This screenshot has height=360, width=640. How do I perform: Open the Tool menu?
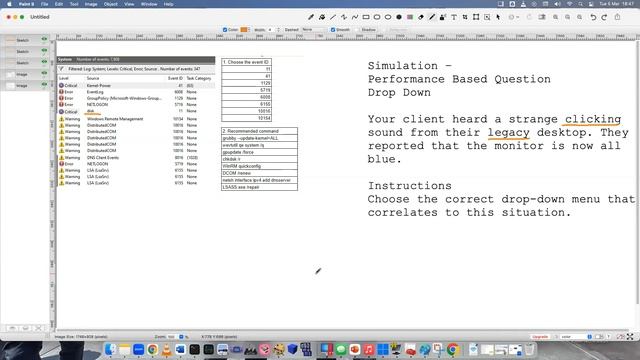click(74, 4)
